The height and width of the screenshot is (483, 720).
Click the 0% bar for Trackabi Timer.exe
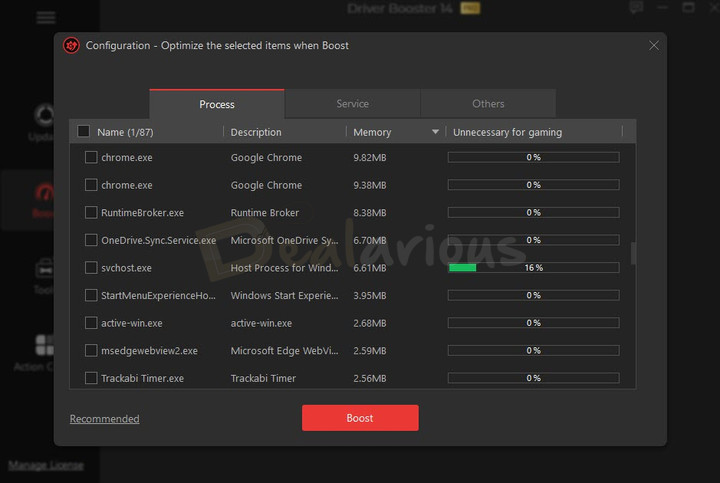(534, 378)
